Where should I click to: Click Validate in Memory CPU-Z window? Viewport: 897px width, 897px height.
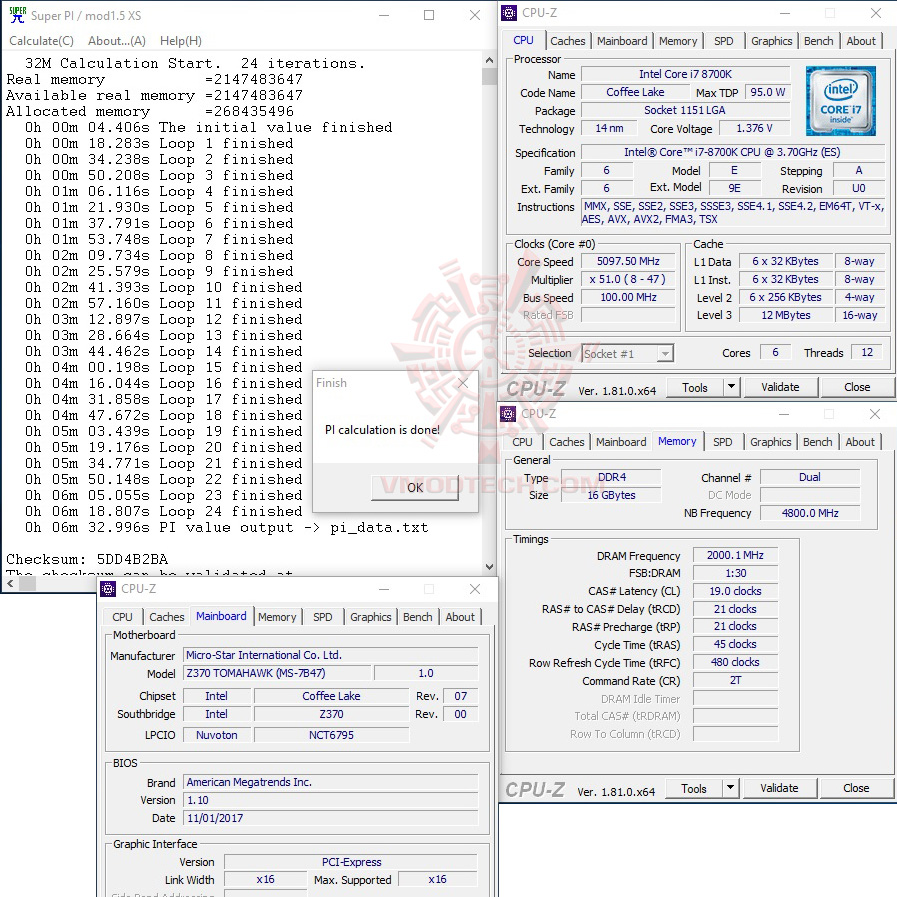[x=779, y=789]
